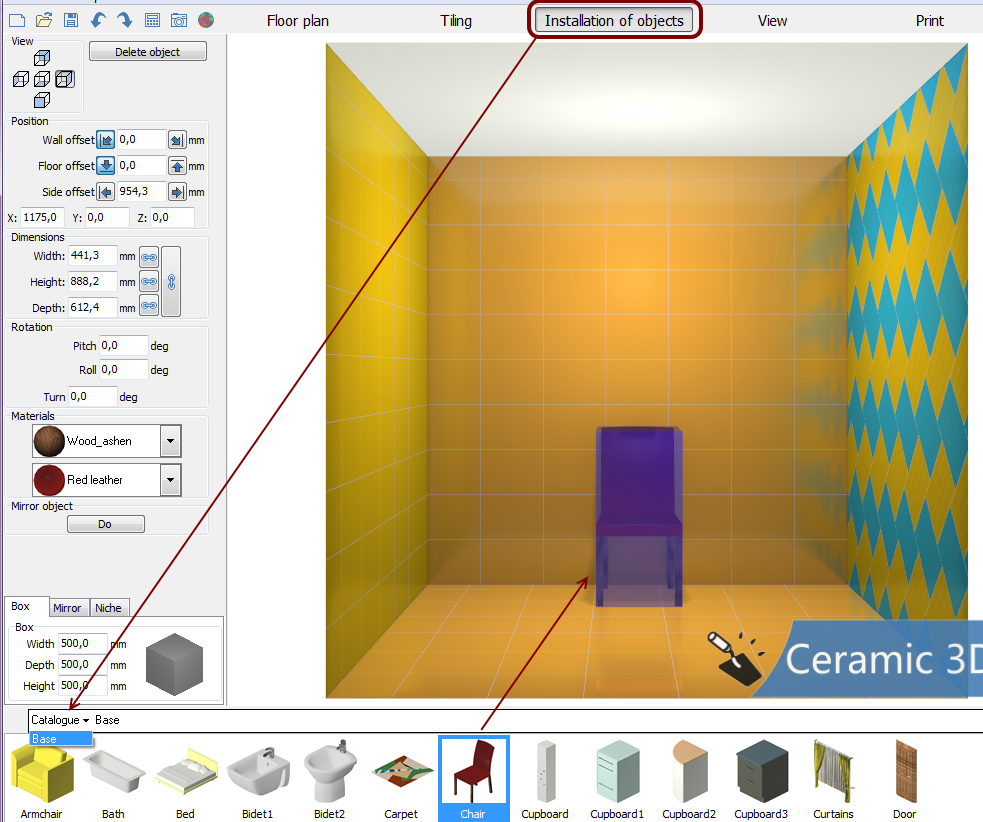Screen dimensions: 983x822
Task: Switch to Installation of objects tab
Action: click(x=614, y=21)
